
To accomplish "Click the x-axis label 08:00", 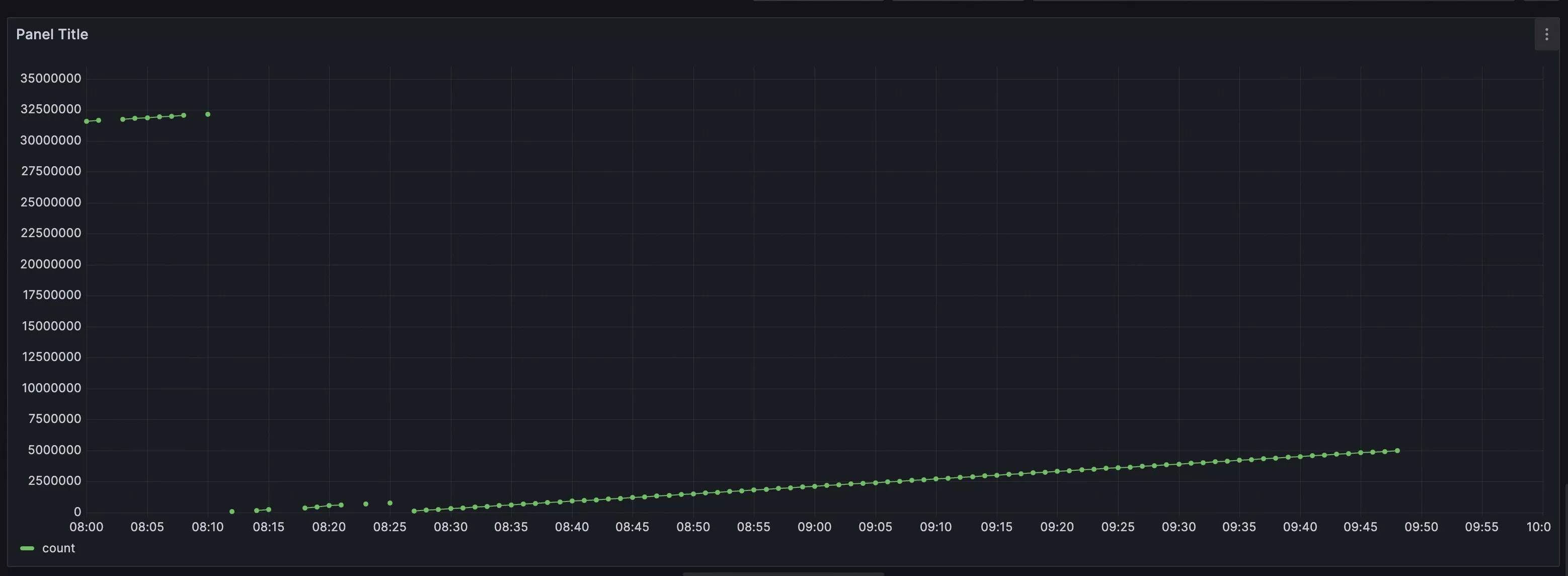I will point(87,527).
